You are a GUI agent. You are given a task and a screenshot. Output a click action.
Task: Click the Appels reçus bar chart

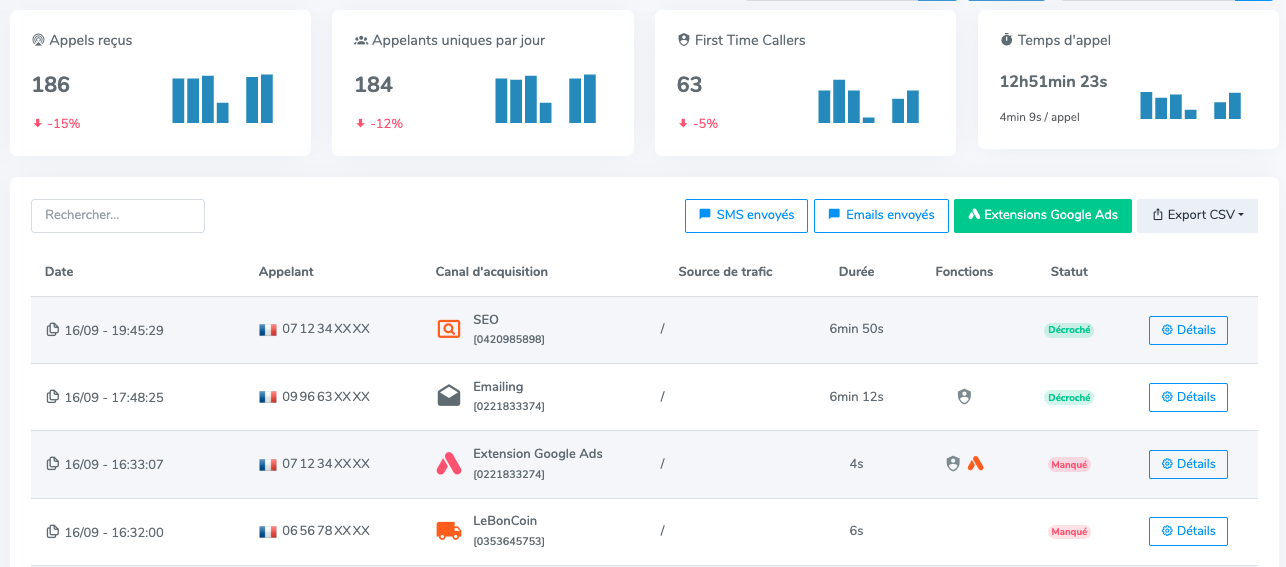click(223, 99)
